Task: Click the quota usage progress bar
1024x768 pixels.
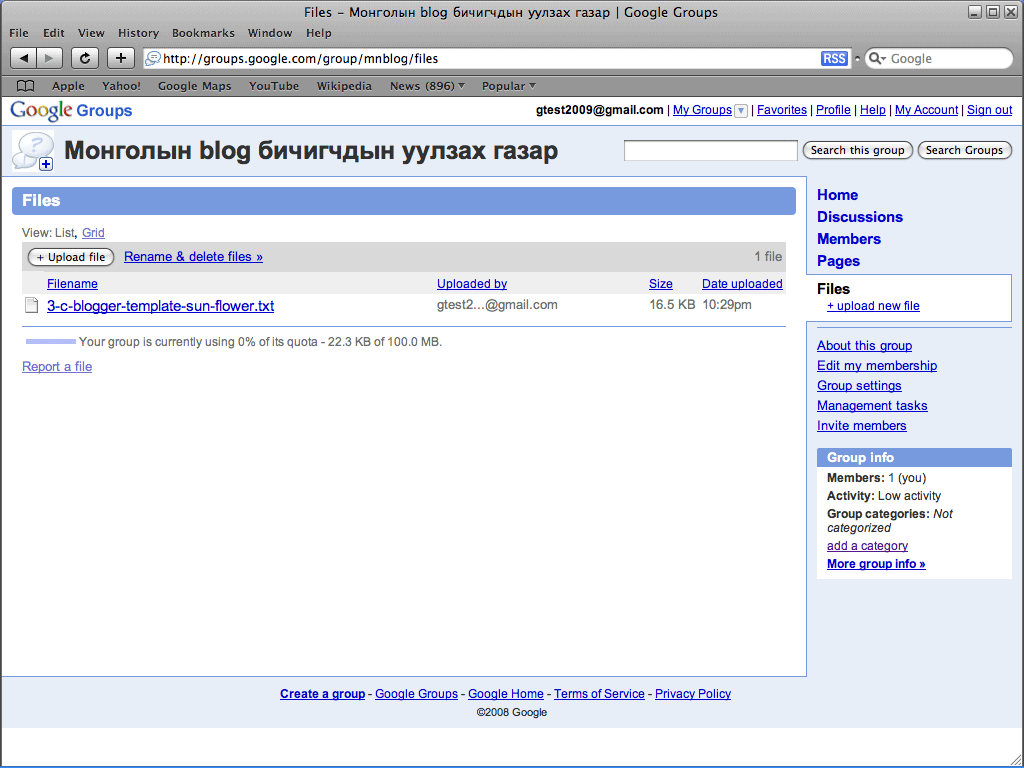Action: [51, 342]
